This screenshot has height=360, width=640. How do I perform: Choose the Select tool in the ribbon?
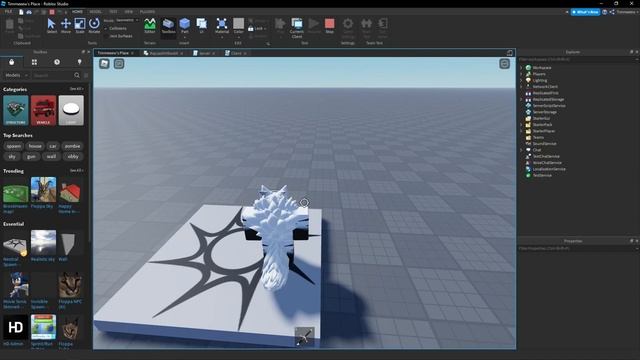click(52, 26)
